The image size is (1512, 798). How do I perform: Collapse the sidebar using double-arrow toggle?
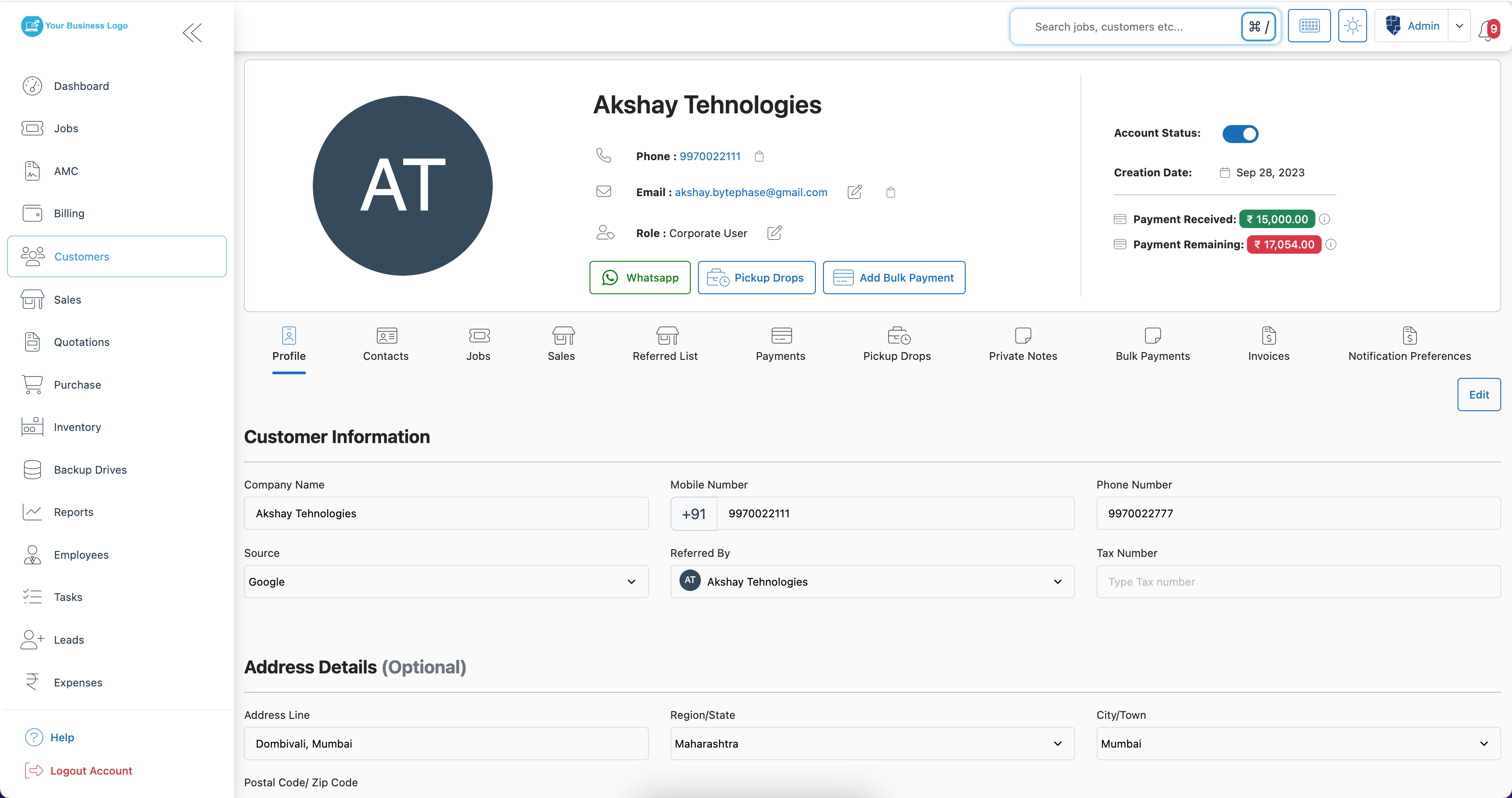(x=193, y=33)
